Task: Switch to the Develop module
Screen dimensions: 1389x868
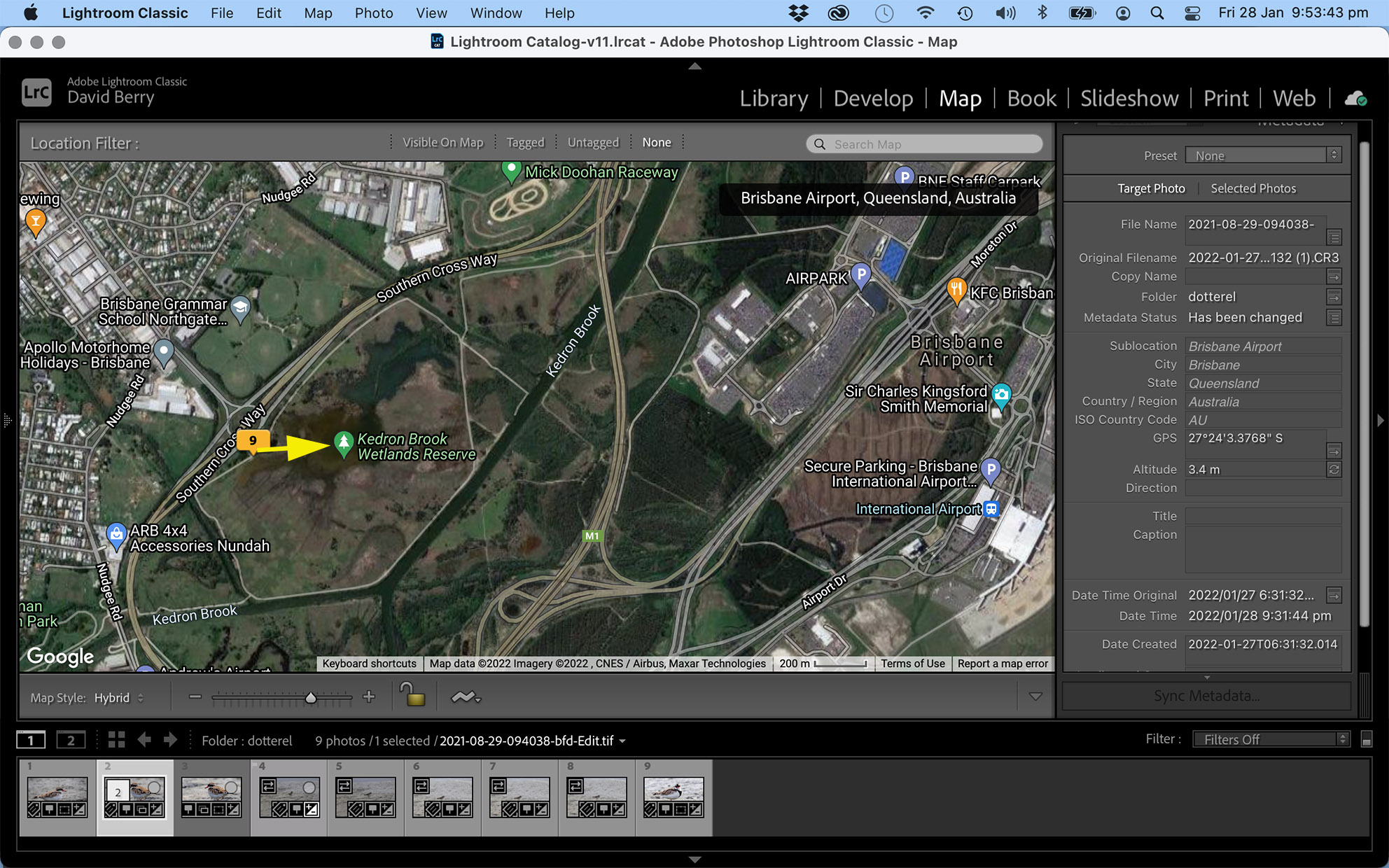Action: [873, 99]
